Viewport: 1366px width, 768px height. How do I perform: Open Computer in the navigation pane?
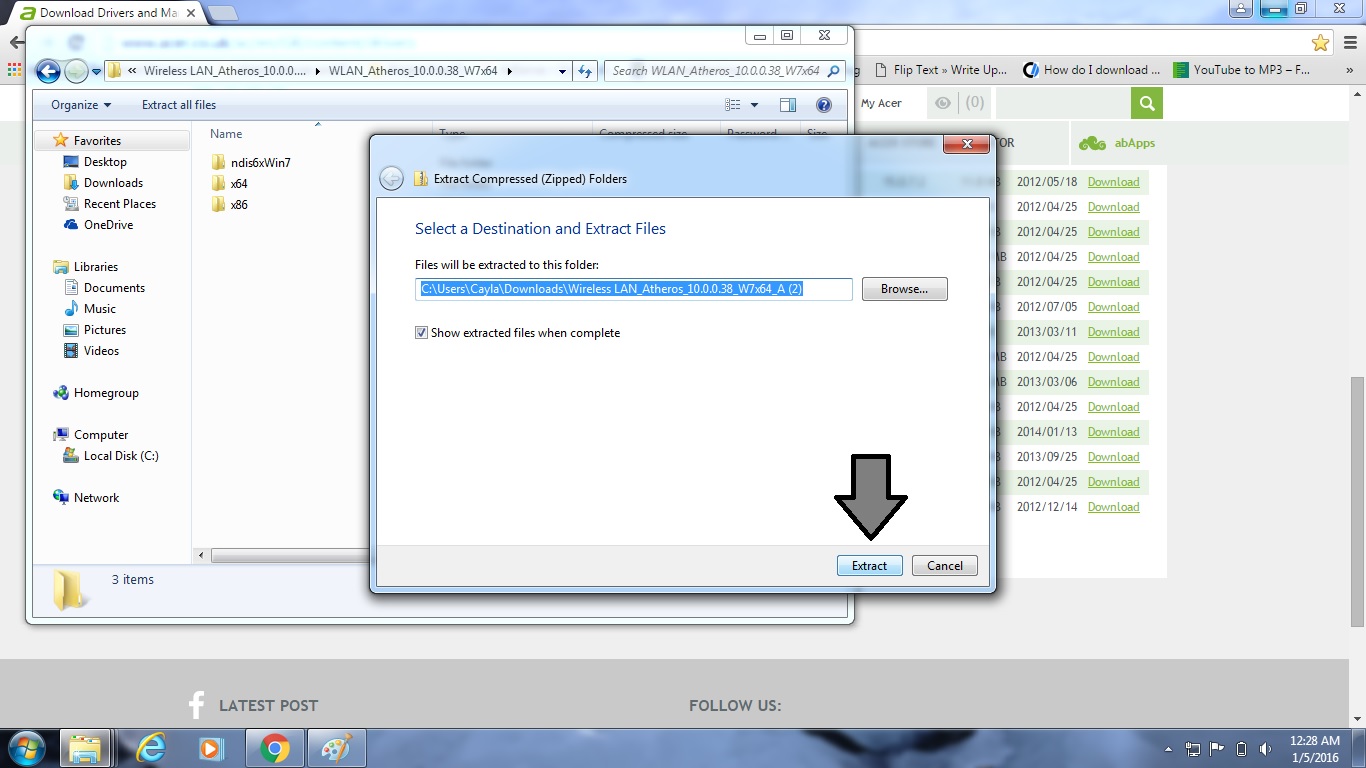coord(91,435)
